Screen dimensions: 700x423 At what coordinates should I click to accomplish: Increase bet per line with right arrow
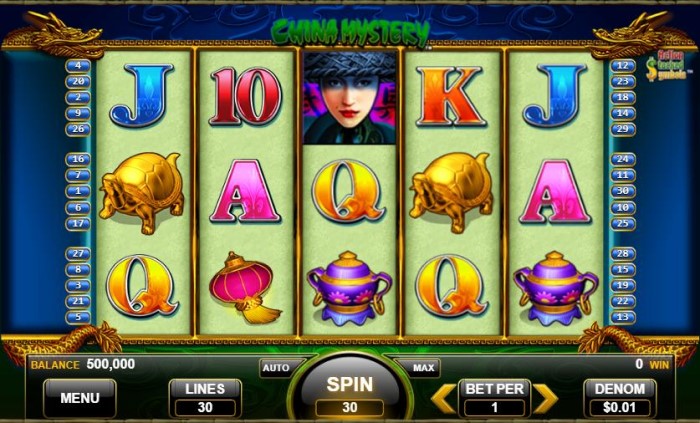tap(546, 398)
